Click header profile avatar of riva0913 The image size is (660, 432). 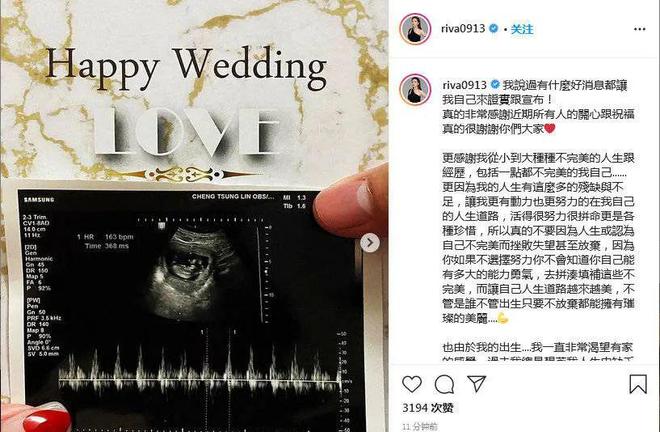point(415,29)
